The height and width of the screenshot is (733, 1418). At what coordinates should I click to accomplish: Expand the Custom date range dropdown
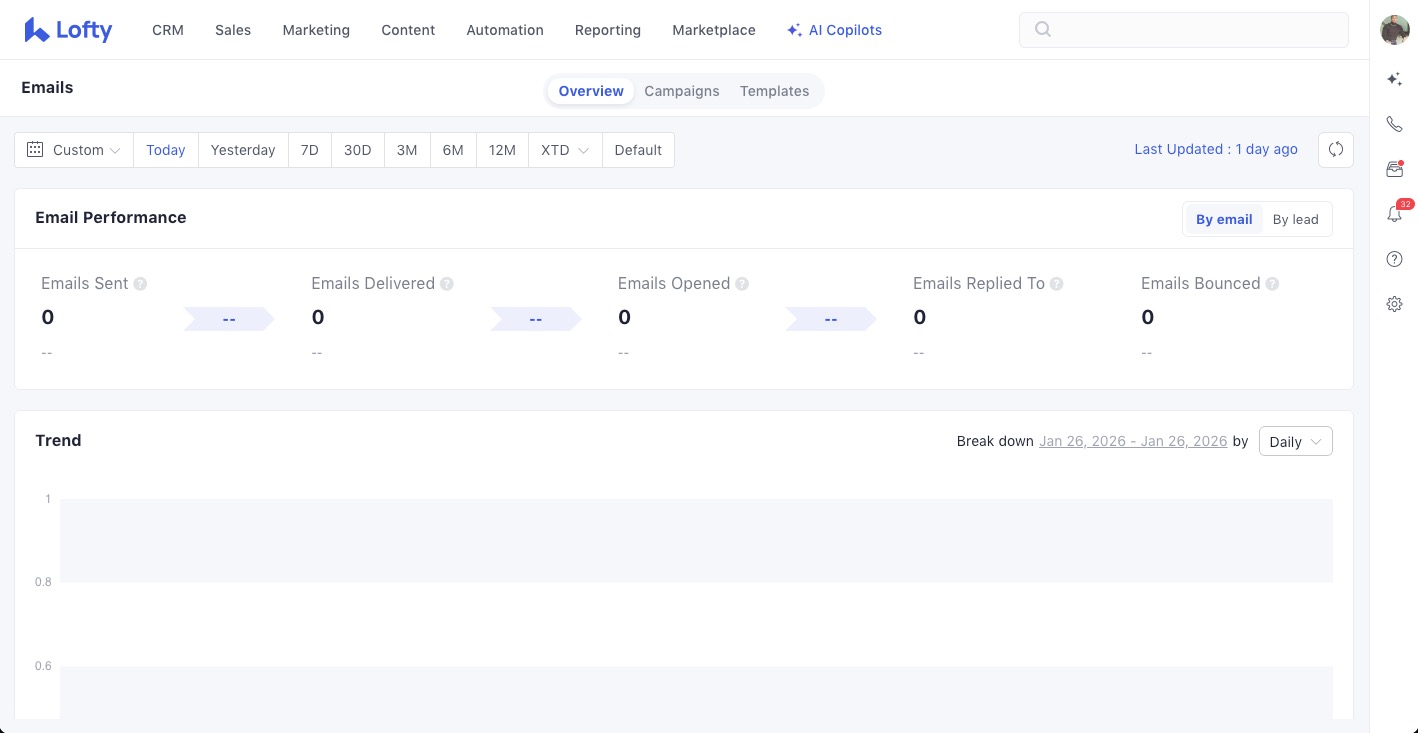tap(75, 150)
